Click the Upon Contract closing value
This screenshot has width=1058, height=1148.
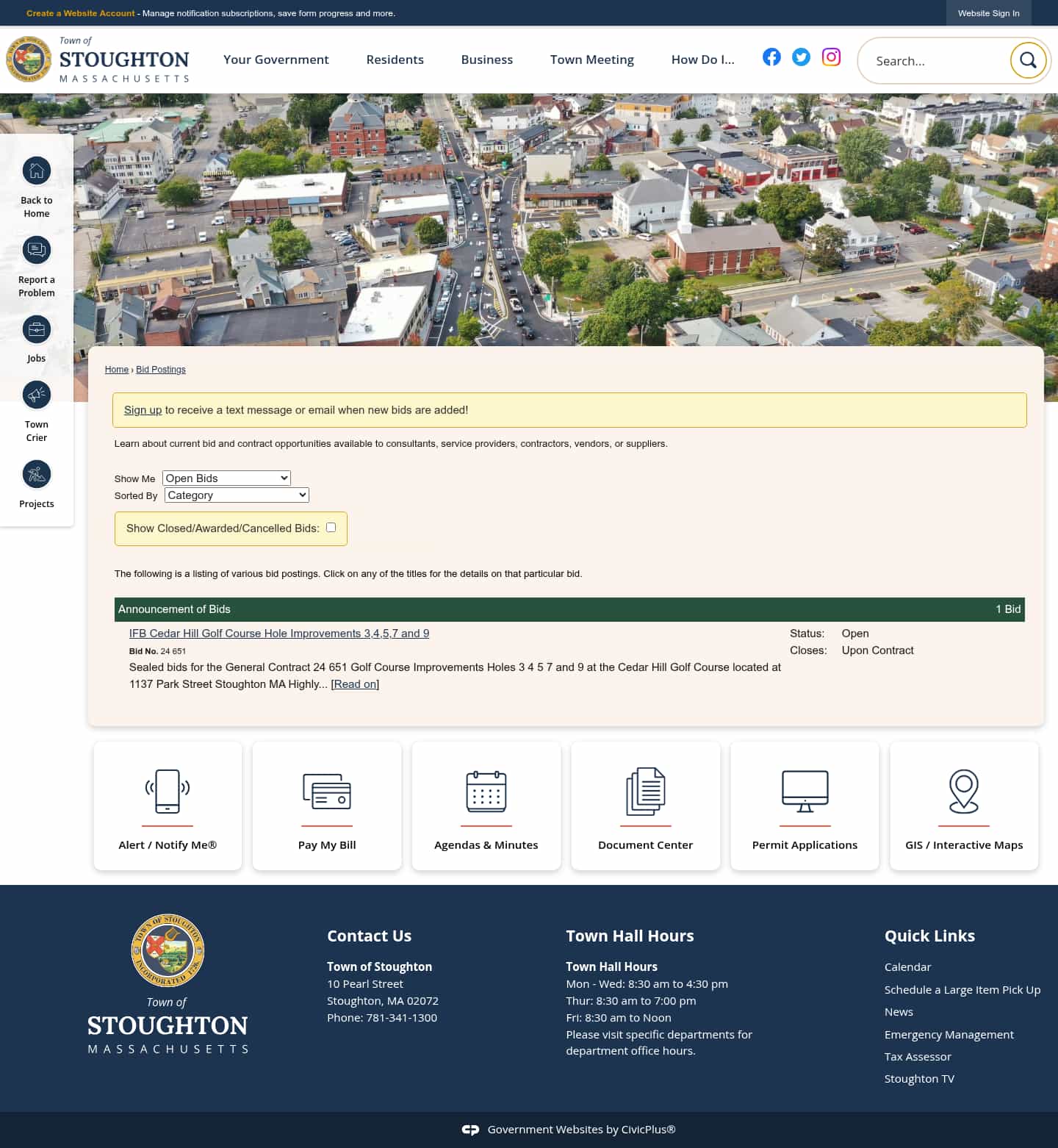(878, 650)
